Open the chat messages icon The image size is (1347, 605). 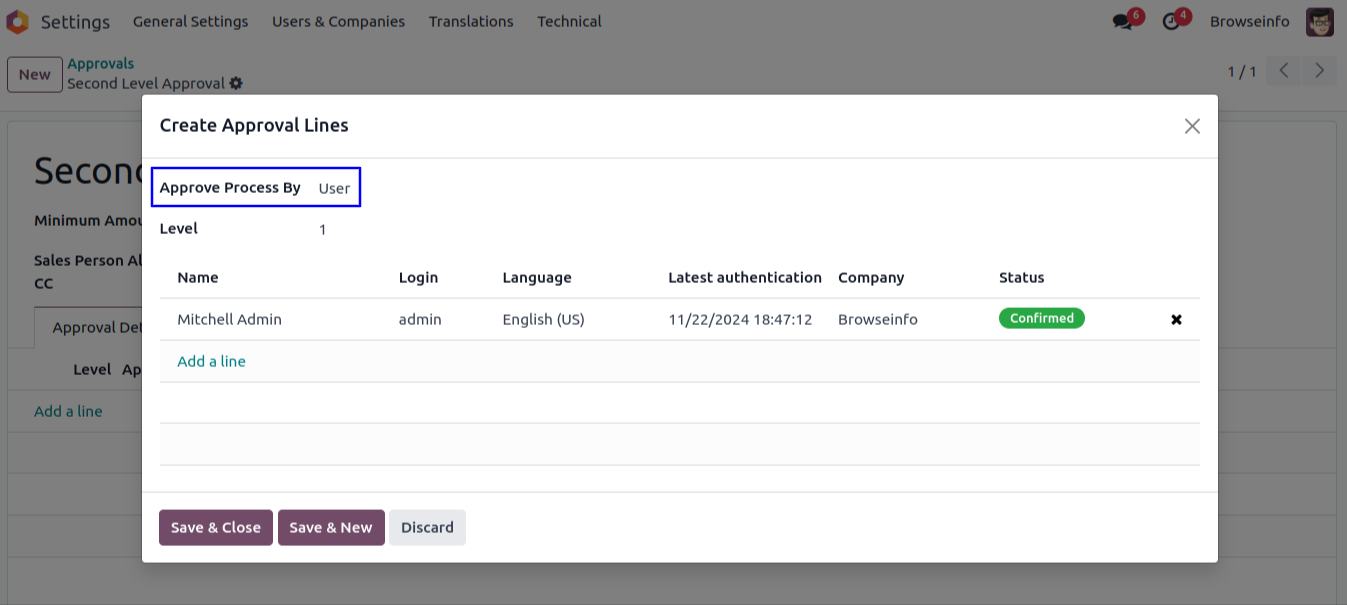pos(1122,21)
